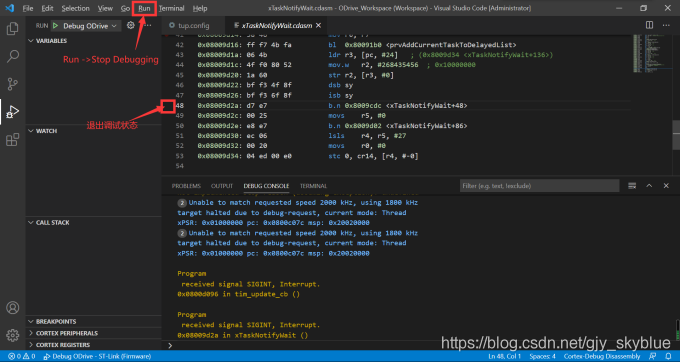This screenshot has height=362, width=681.
Task: Change indentation via Spaces: 4
Action: tap(542, 356)
